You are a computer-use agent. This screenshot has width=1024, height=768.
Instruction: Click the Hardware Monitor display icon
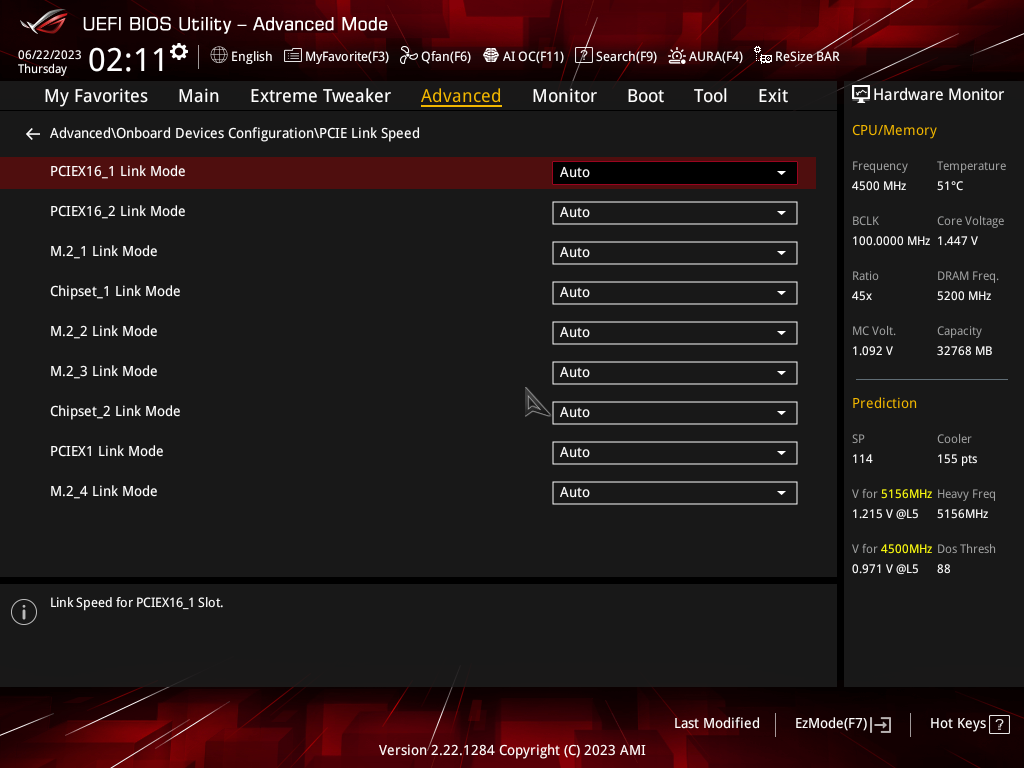click(861, 95)
